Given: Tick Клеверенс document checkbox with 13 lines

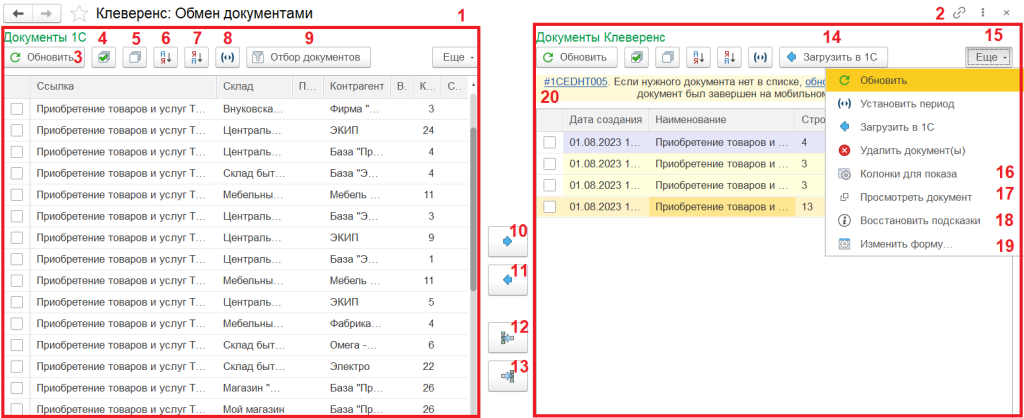Looking at the screenshot, I should click(x=550, y=206).
